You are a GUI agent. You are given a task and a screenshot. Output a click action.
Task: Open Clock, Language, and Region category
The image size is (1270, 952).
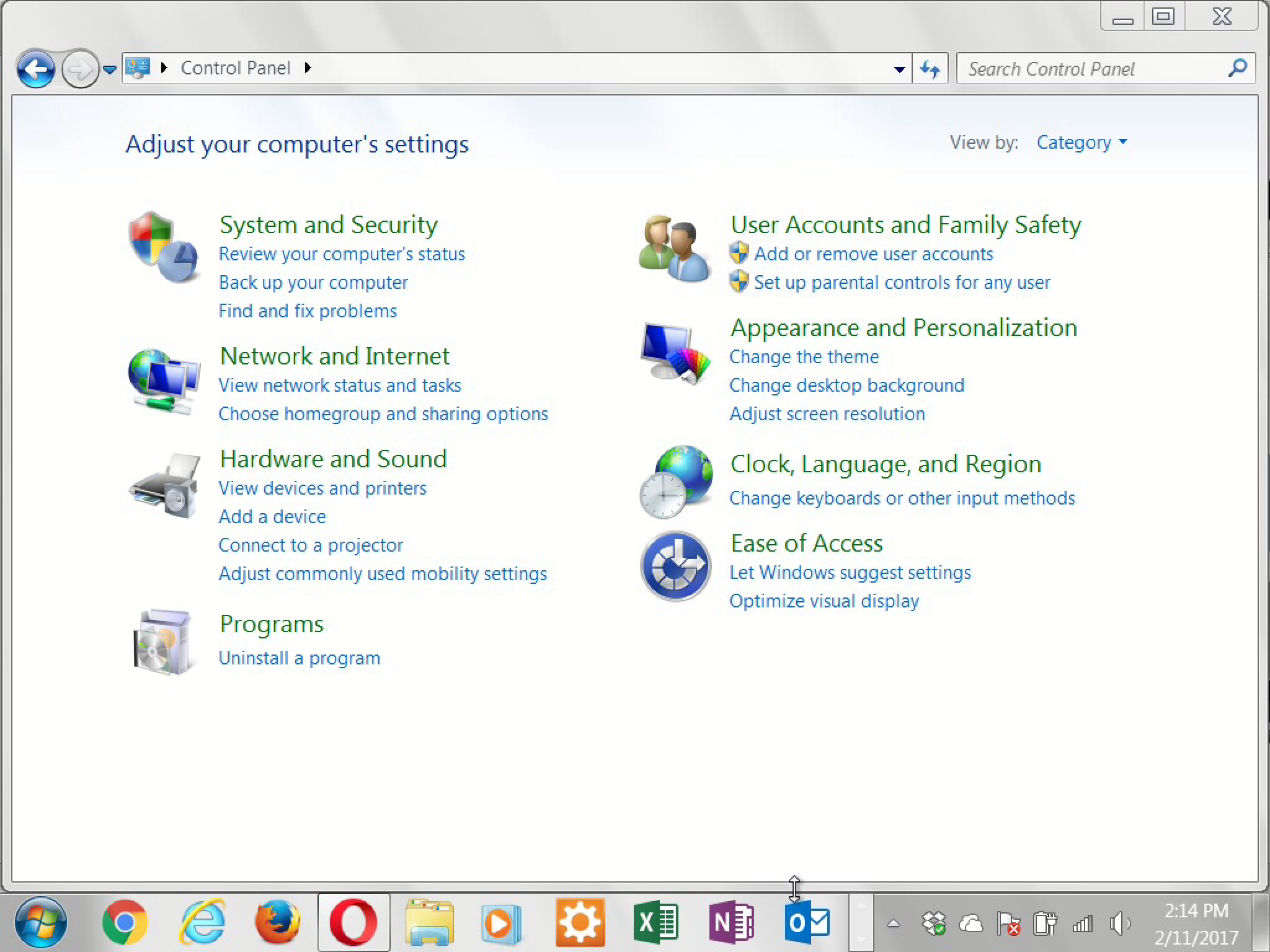coord(886,464)
